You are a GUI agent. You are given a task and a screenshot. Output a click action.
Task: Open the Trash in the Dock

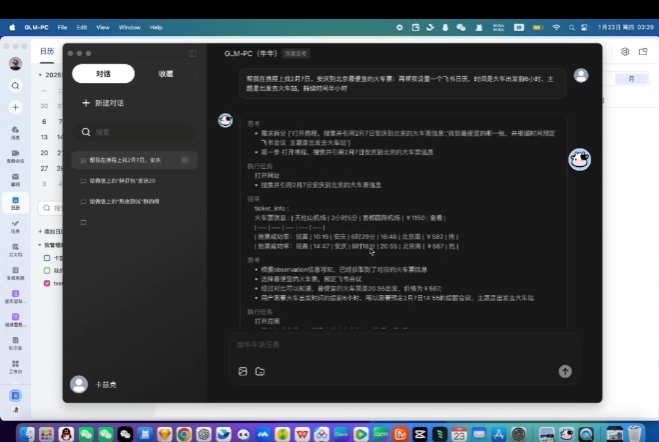[635, 434]
